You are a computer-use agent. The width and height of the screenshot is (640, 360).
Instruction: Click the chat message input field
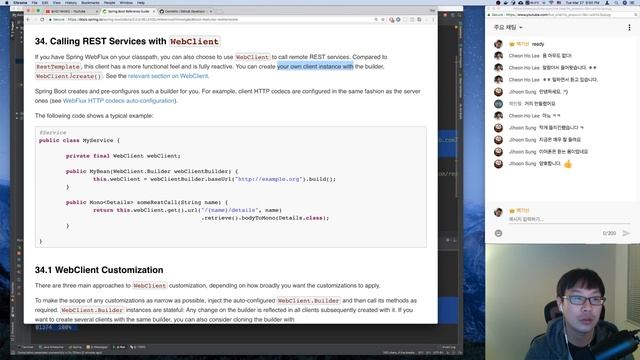(569, 219)
